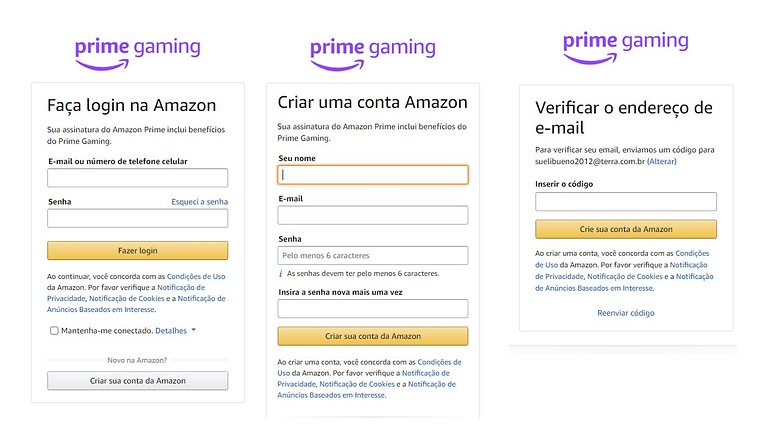
Task: Select the Senha field in login form
Action: tap(138, 218)
